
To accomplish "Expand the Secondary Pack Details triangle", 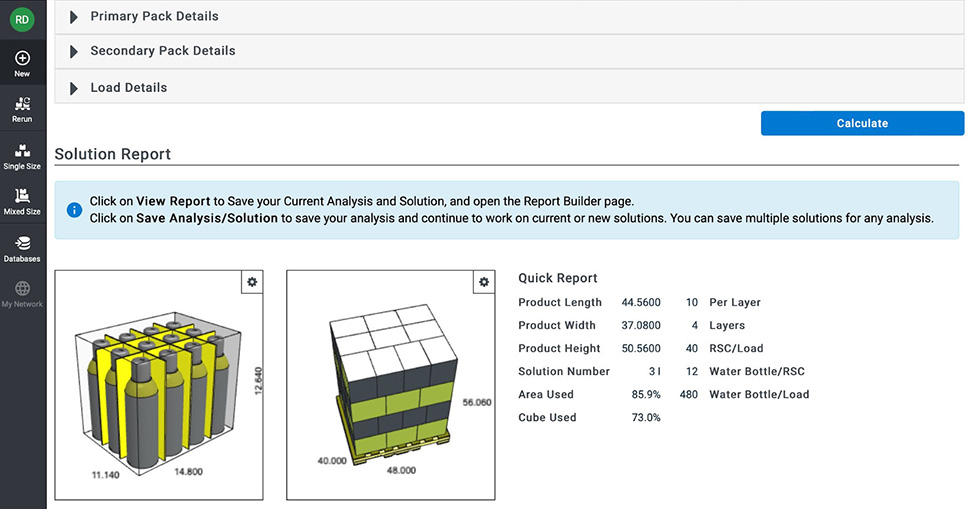I will point(74,52).
